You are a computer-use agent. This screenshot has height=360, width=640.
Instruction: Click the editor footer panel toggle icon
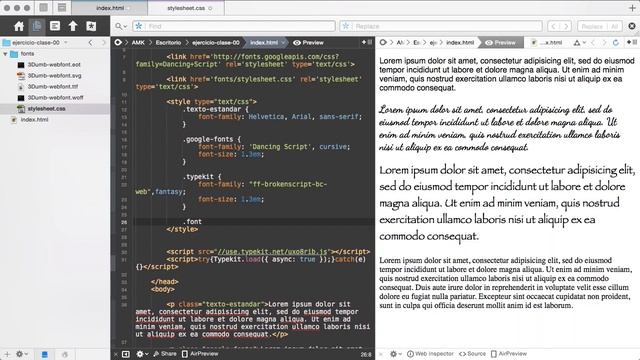click(126, 354)
